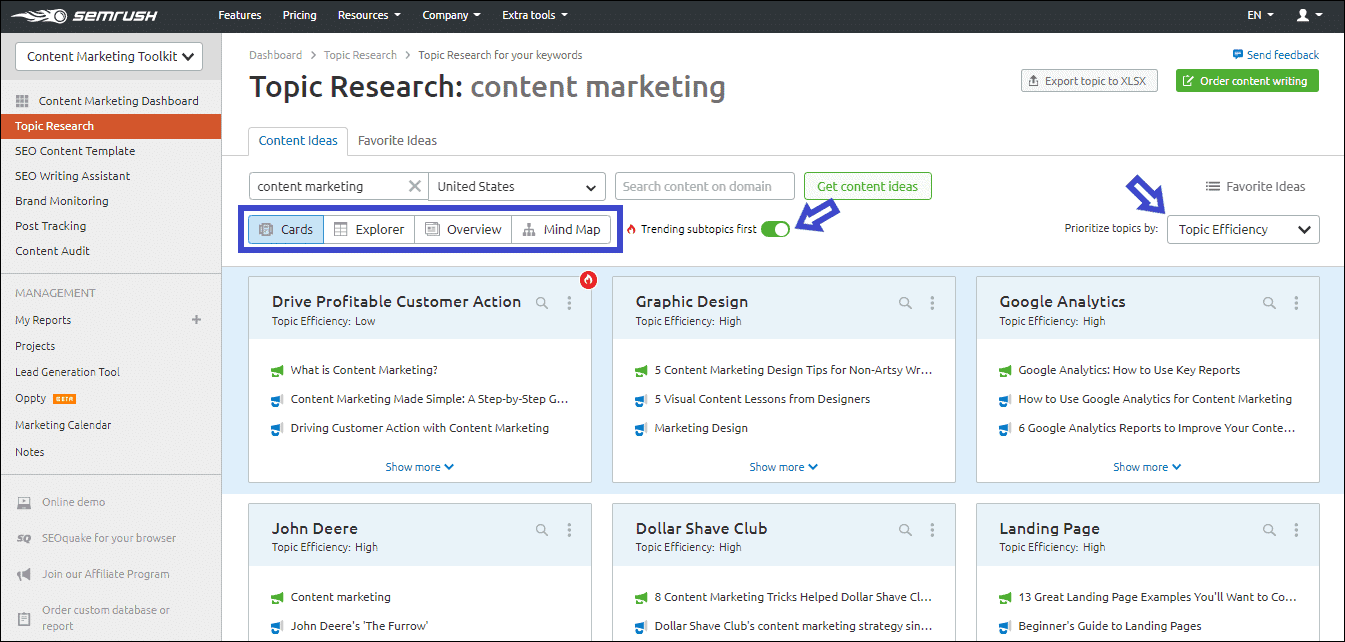Open the three-dot menu on Google Analytics card
The width and height of the screenshot is (1345, 642).
pos(1296,302)
